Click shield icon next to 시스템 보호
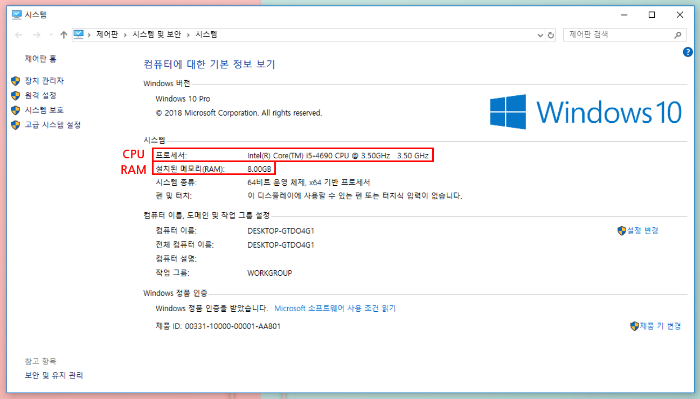The image size is (700, 399). pyautogui.click(x=16, y=110)
